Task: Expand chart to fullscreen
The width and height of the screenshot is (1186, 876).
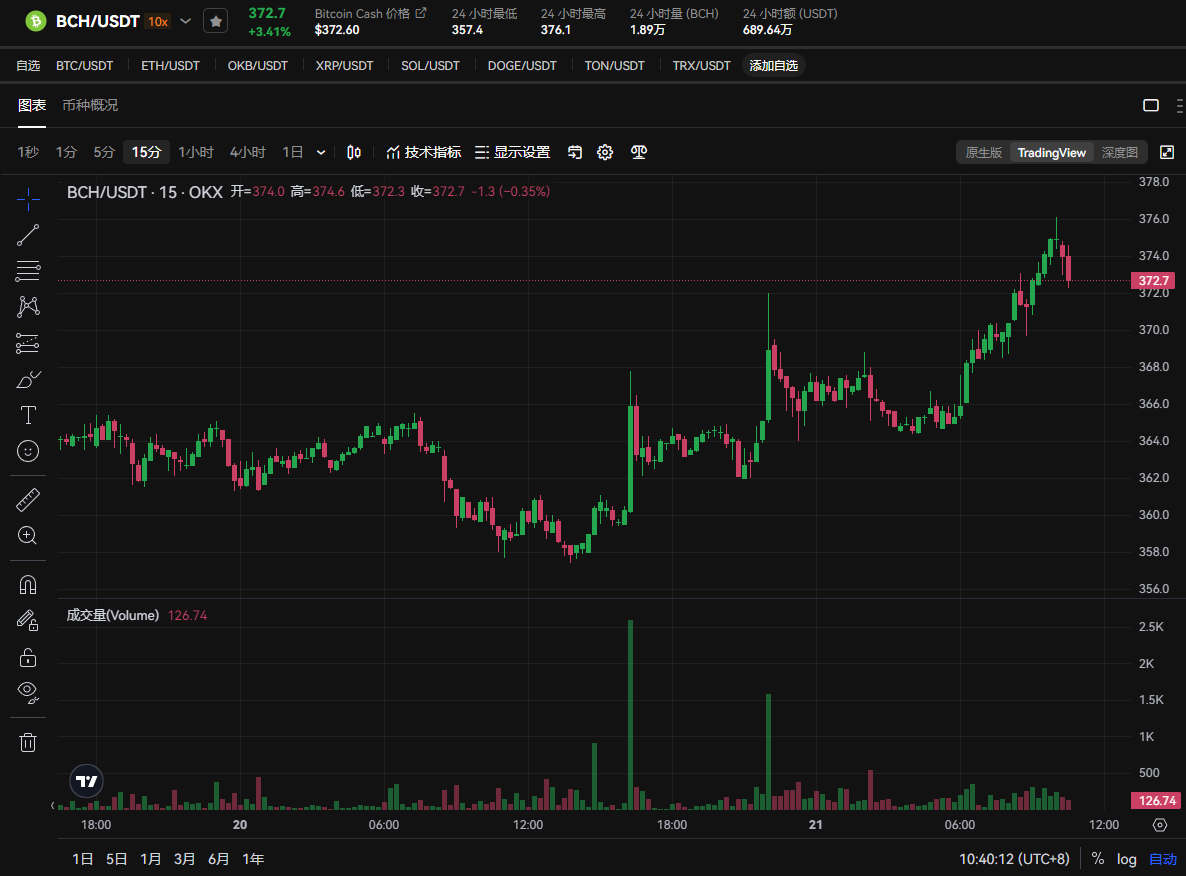Action: pos(1167,152)
